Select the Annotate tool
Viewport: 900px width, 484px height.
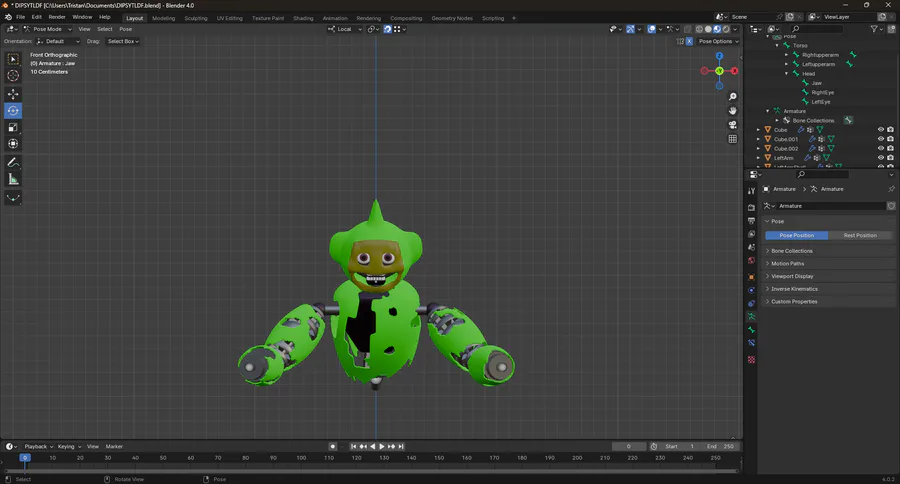click(13, 163)
